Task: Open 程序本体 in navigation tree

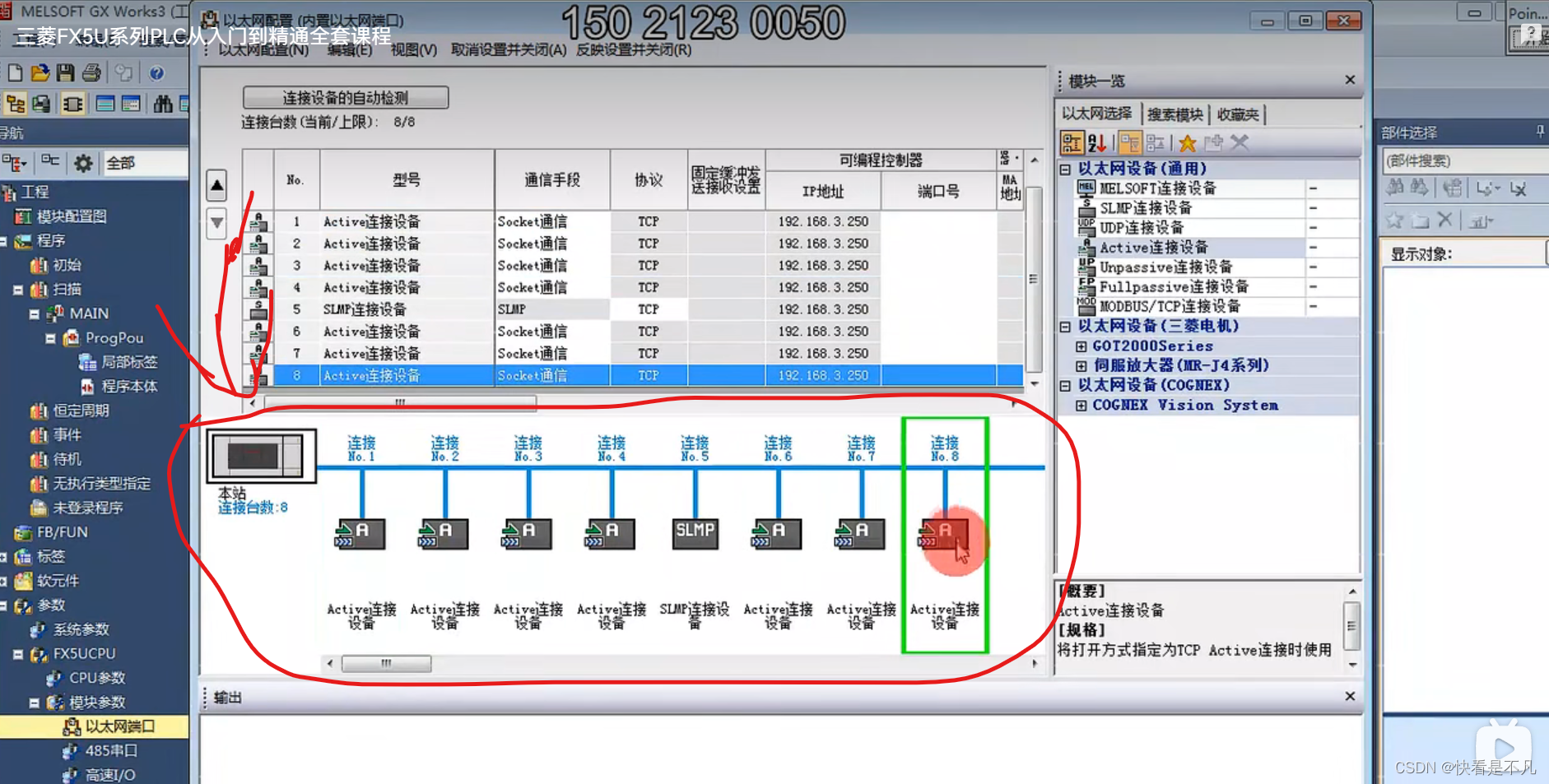Action: click(129, 387)
